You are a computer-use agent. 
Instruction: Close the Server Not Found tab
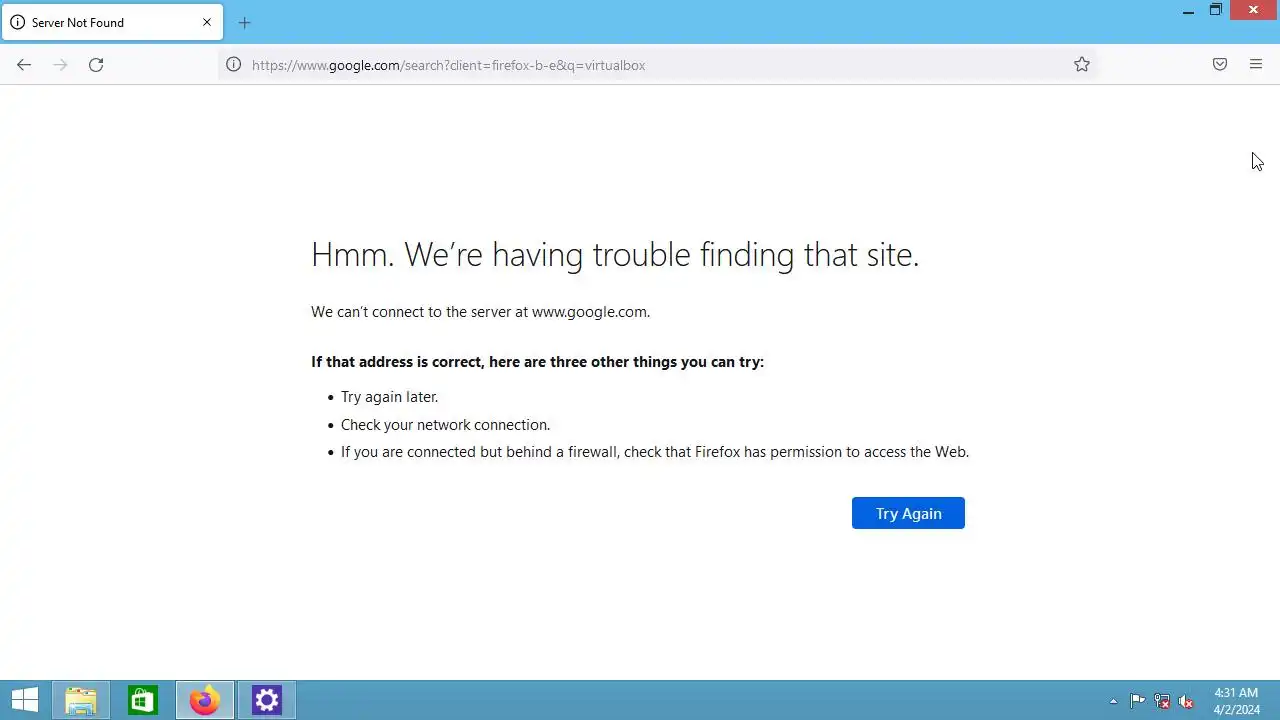tap(207, 22)
